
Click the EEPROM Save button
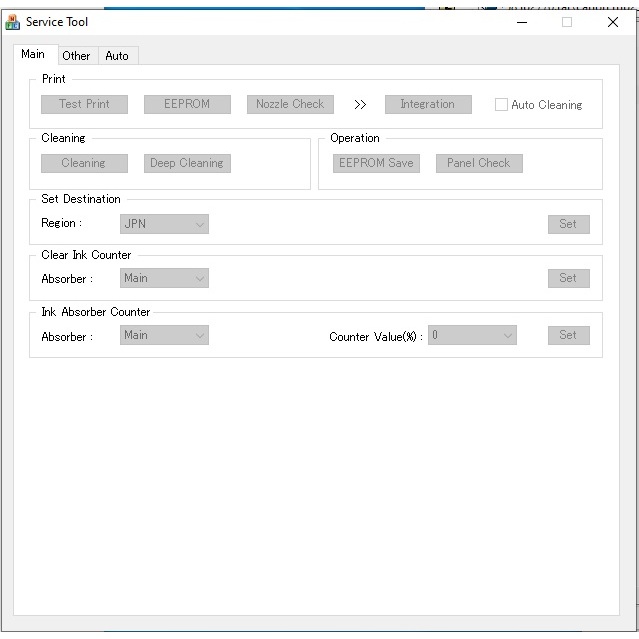(x=376, y=163)
